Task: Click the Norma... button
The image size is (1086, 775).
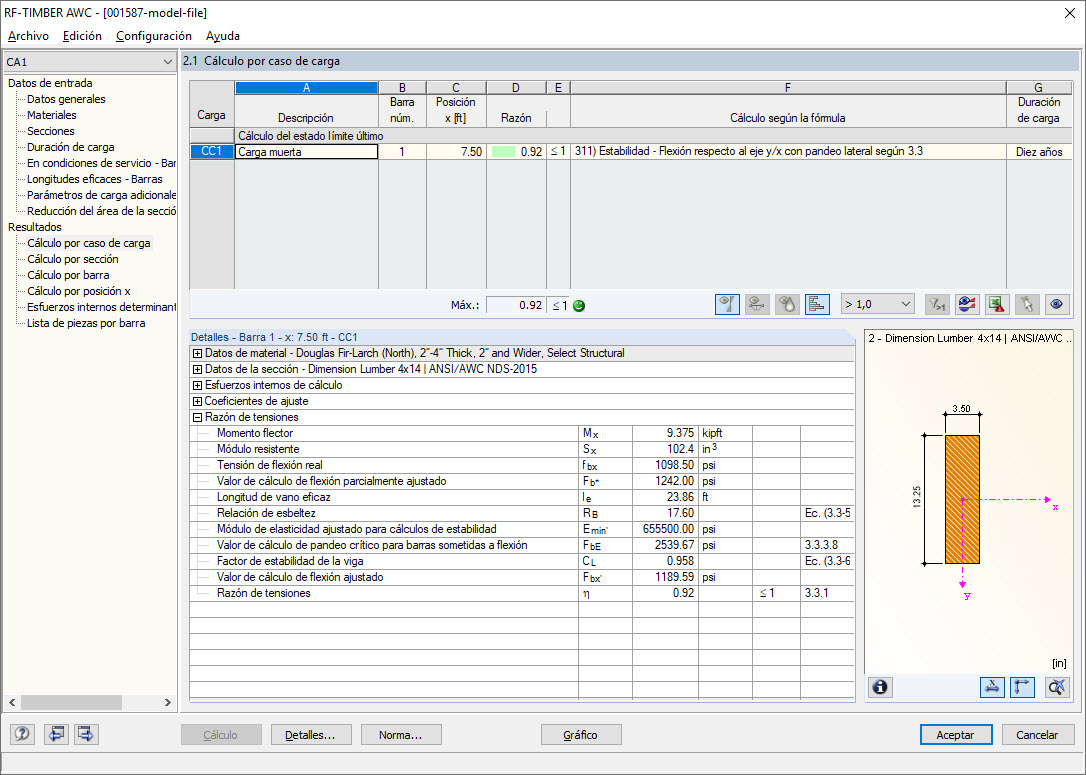Action: coord(401,735)
